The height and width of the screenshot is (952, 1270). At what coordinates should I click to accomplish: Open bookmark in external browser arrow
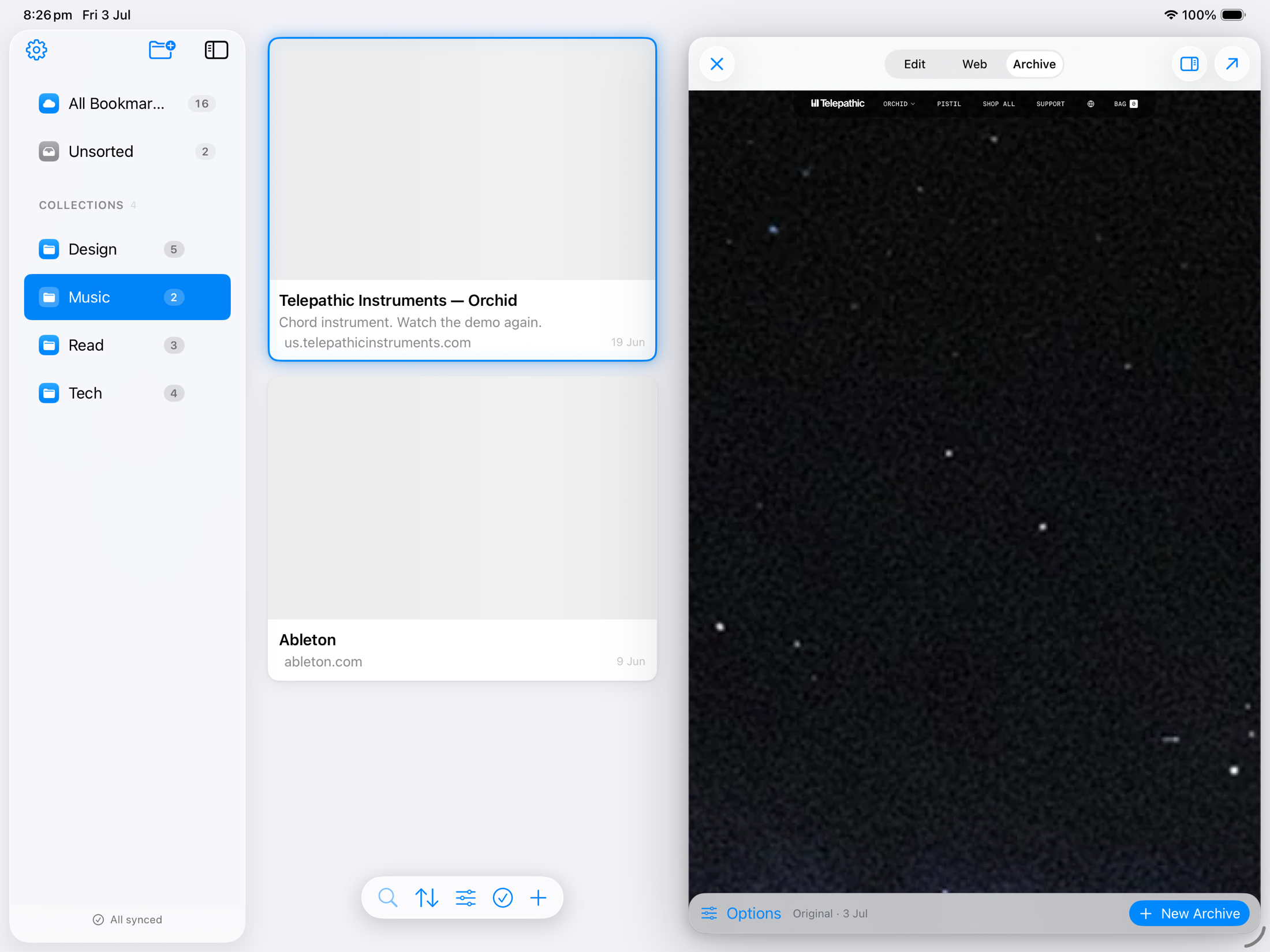tap(1232, 64)
